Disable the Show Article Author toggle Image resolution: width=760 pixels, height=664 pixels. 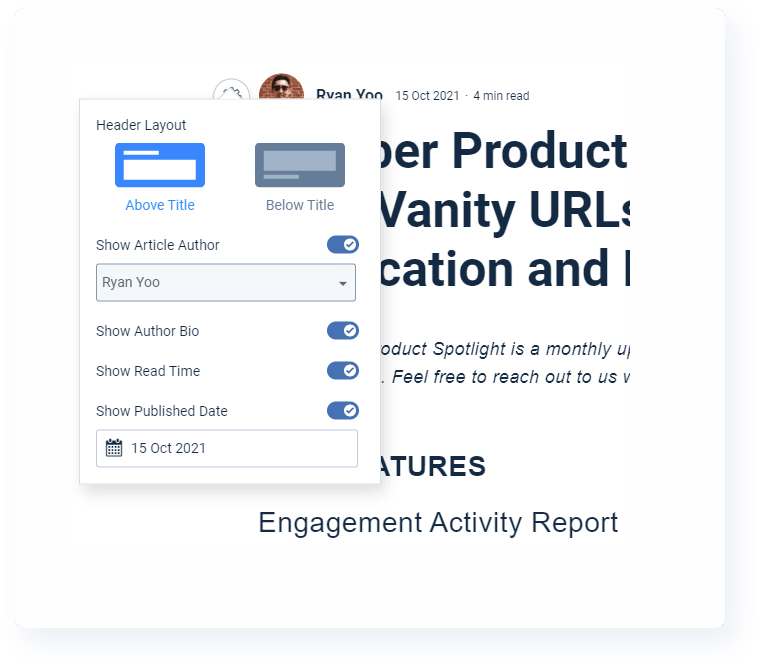[x=342, y=245]
